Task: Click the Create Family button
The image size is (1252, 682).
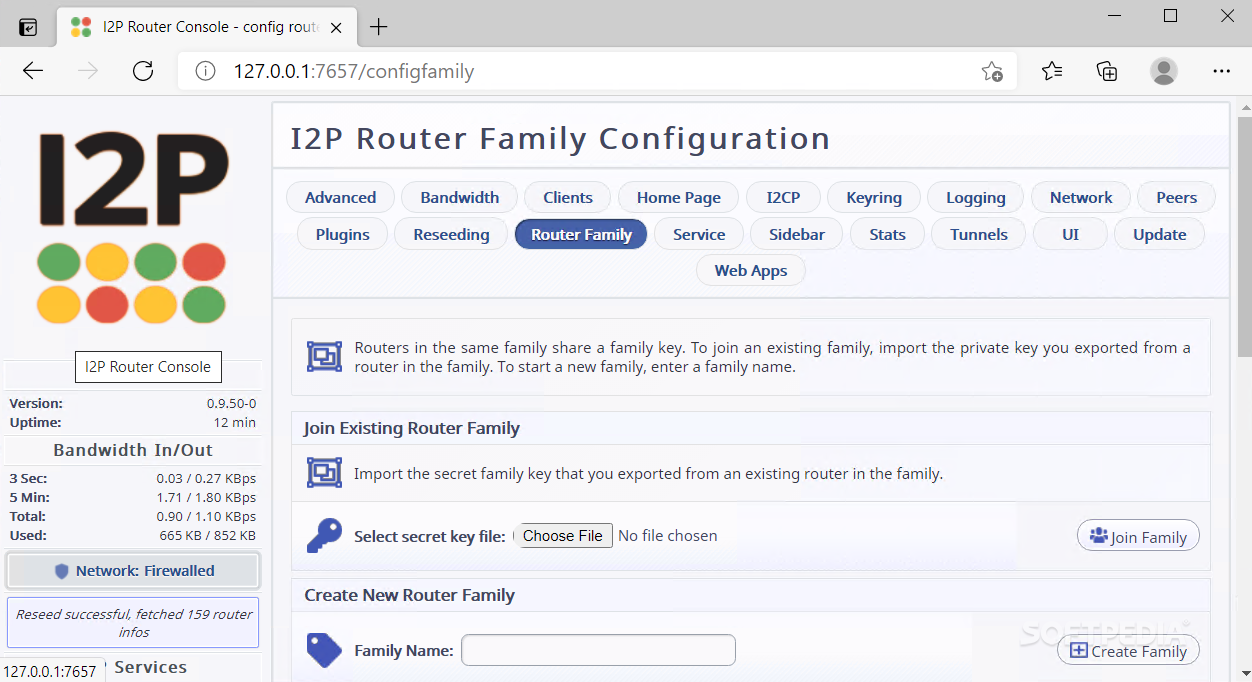Action: click(x=1128, y=651)
